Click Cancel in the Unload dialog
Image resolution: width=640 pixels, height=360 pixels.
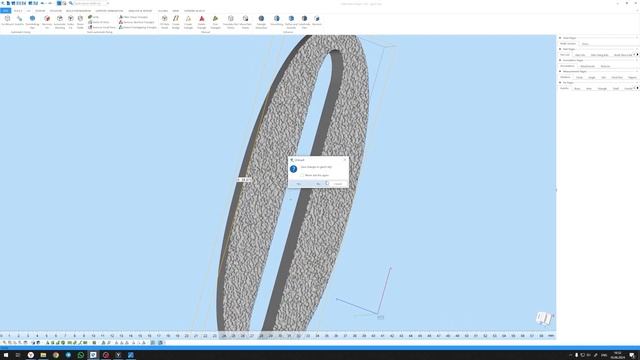(x=338, y=184)
